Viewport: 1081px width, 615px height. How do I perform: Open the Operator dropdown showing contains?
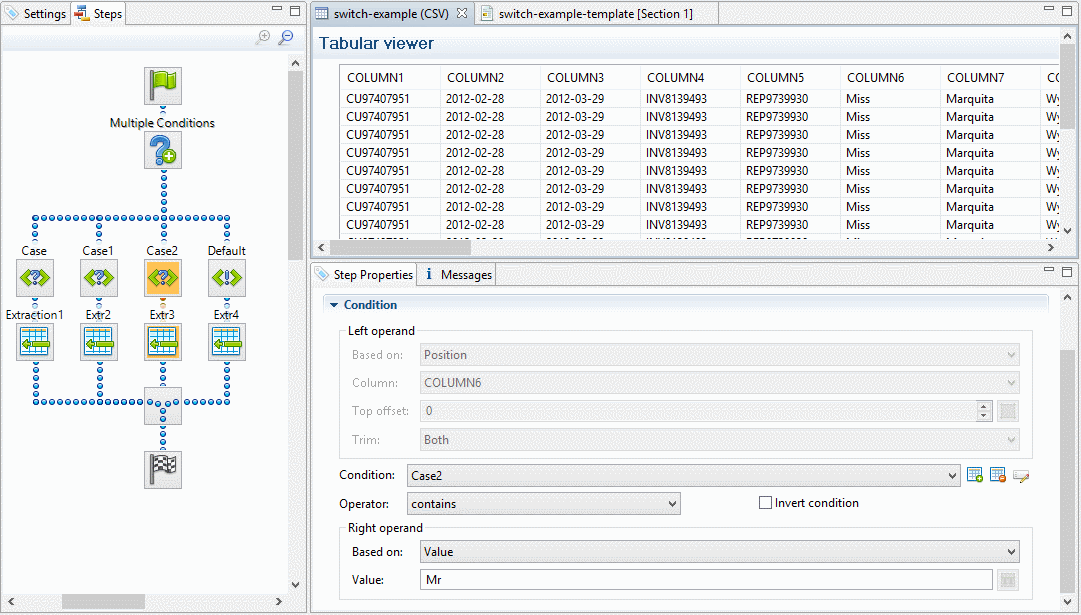(544, 504)
